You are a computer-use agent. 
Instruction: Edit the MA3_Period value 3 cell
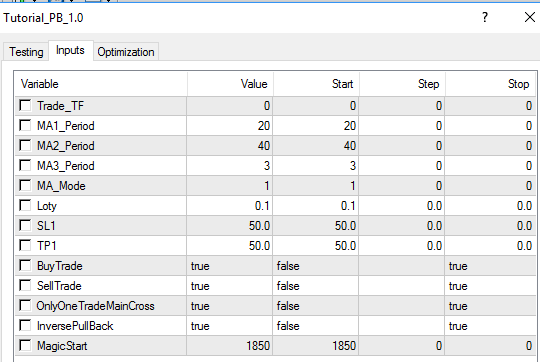pos(230,166)
